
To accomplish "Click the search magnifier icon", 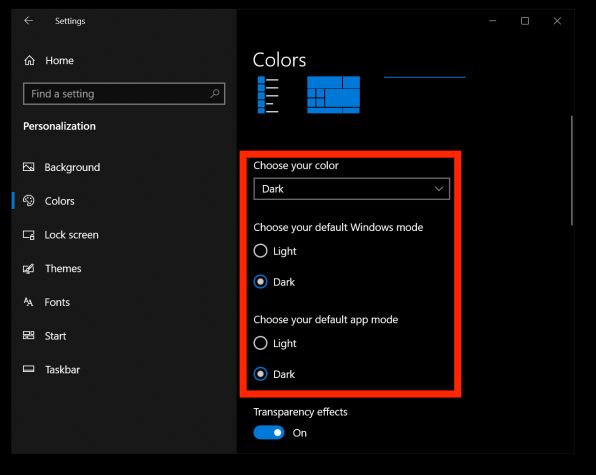I will pyautogui.click(x=215, y=93).
